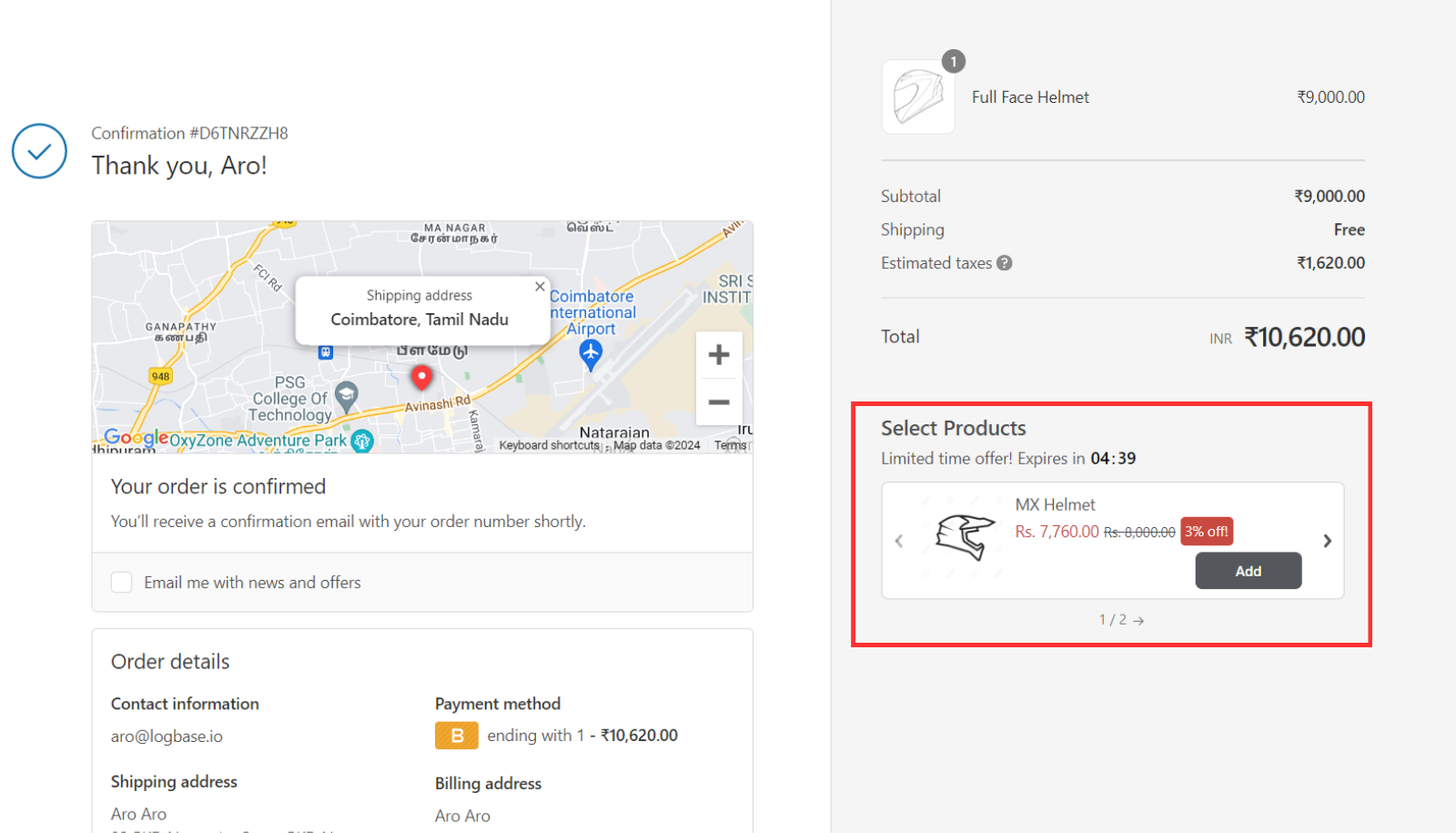Click the 3% off discount badge
This screenshot has width=1456, height=833.
(1207, 531)
